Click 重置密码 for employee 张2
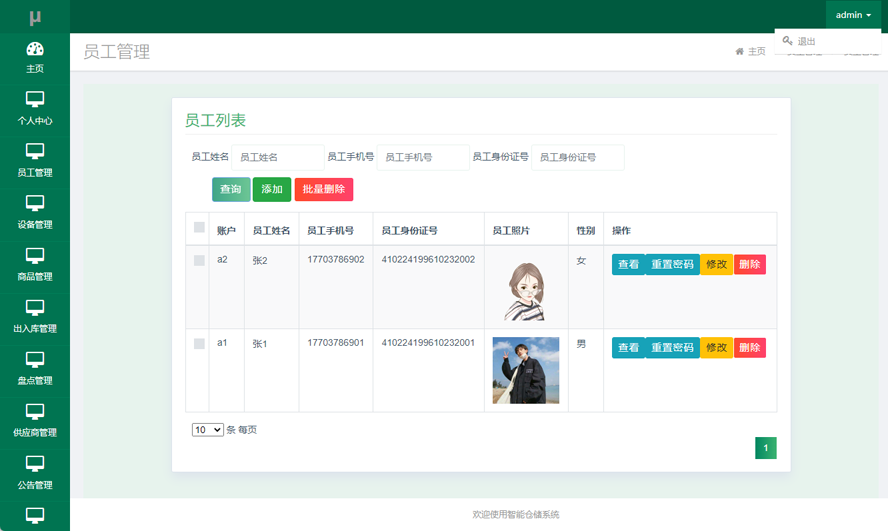888x531 pixels. point(672,265)
